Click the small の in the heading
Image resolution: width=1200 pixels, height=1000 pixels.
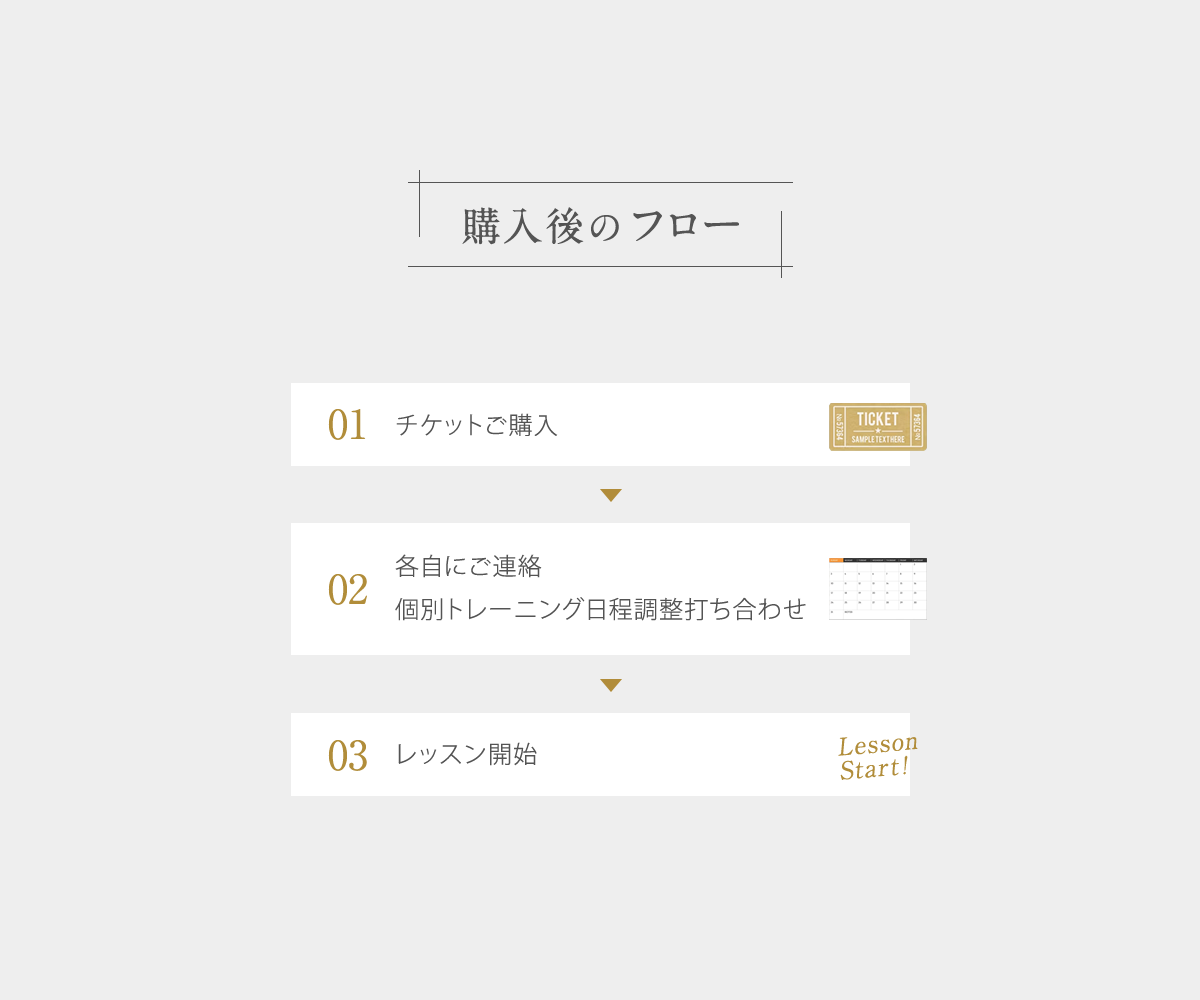coord(605,228)
